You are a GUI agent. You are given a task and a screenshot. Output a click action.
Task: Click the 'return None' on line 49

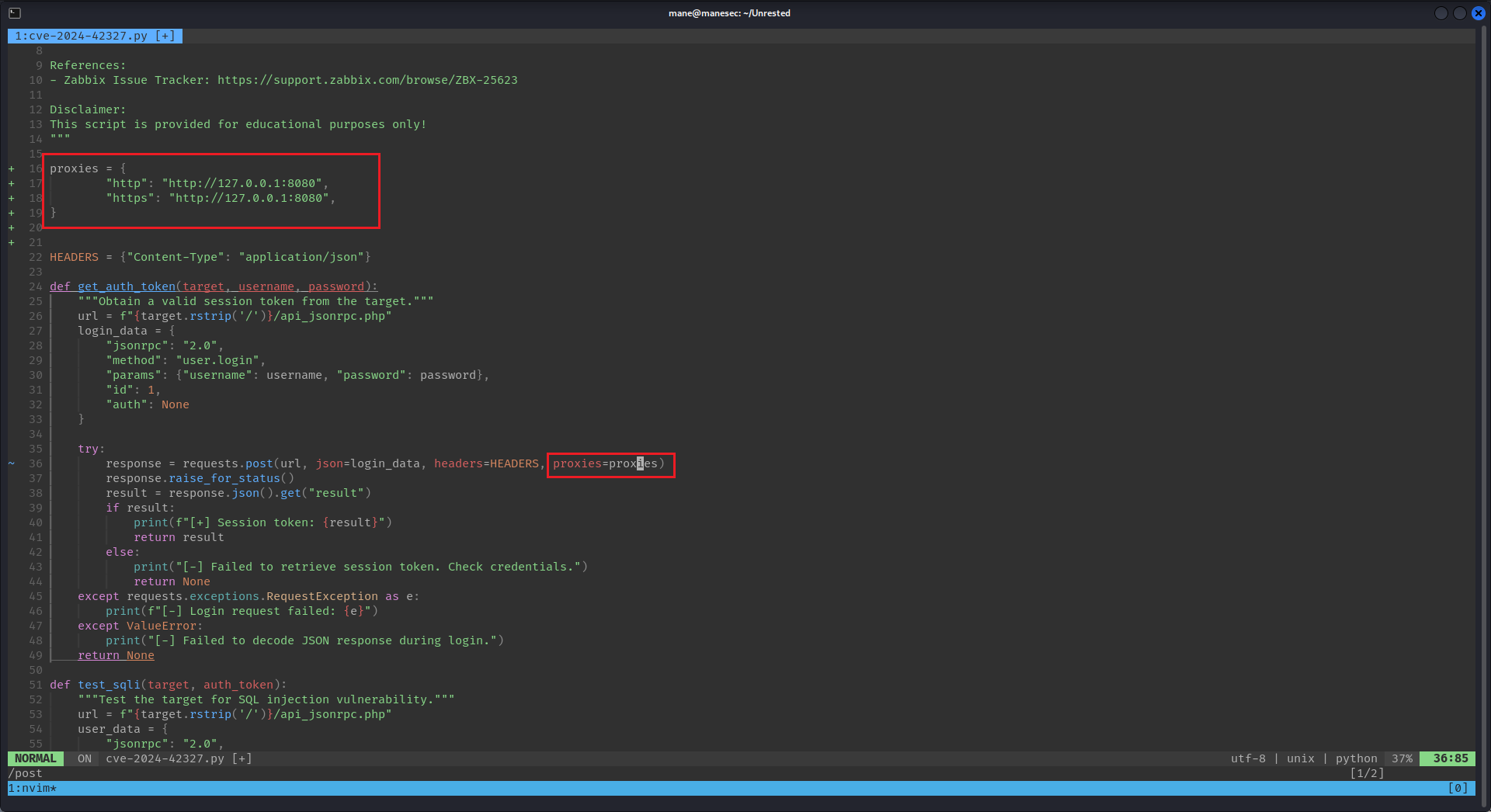116,655
